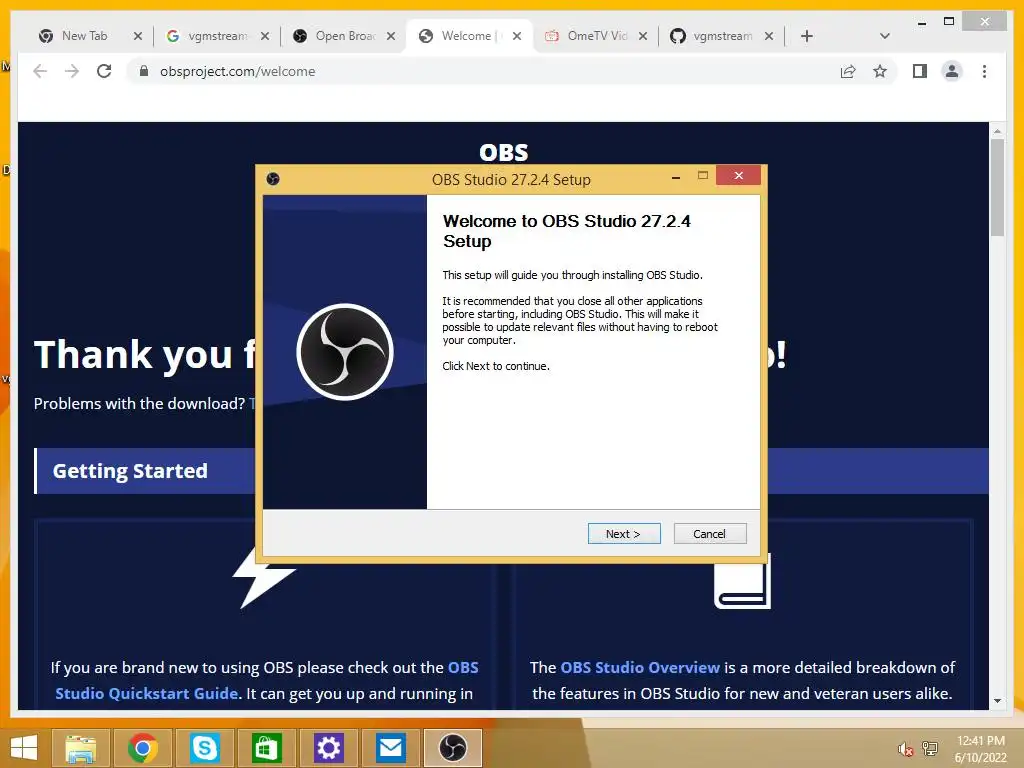Image resolution: width=1024 pixels, height=768 pixels.
Task: Click the 'Problems with the download?' text
Action: tap(139, 404)
